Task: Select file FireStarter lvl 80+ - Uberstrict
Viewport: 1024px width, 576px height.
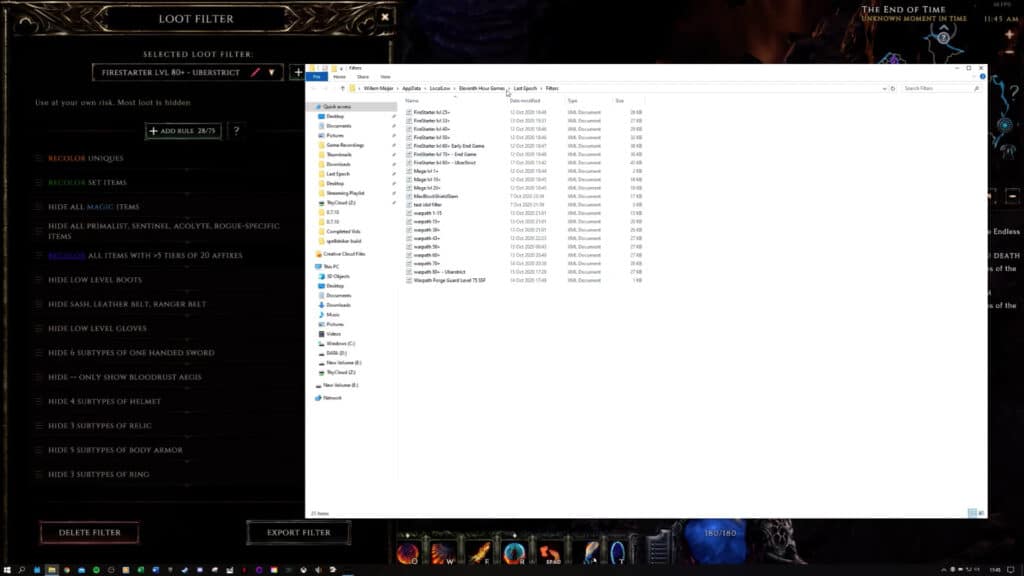Action: pyautogui.click(x=444, y=163)
